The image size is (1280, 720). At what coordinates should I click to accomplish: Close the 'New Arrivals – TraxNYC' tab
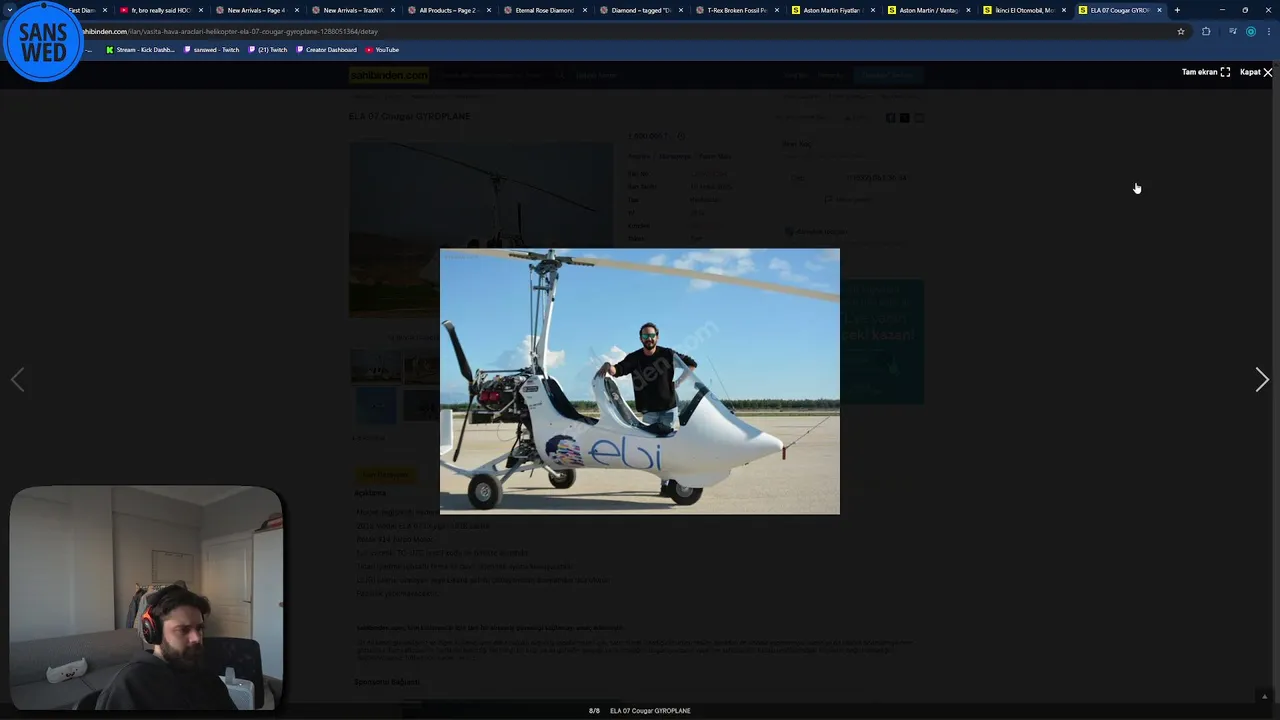pyautogui.click(x=392, y=10)
